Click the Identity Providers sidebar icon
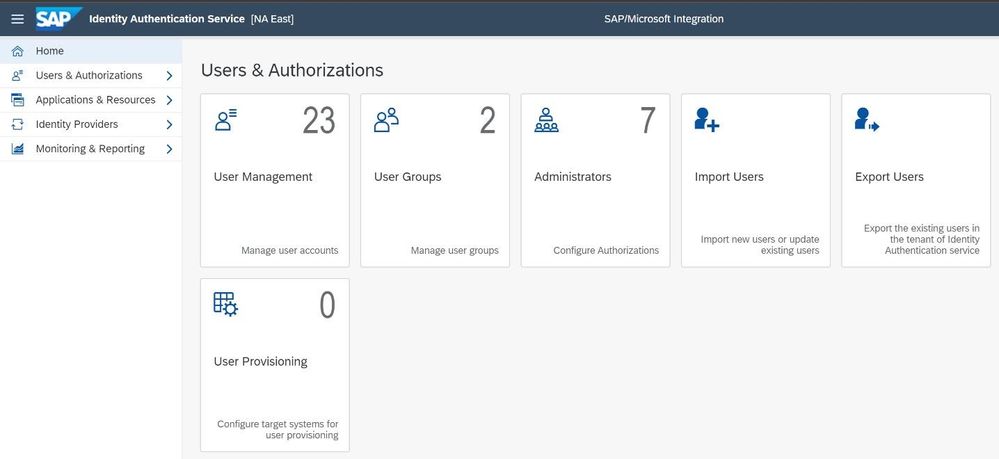Screen dimensions: 999x459 pos(17,124)
